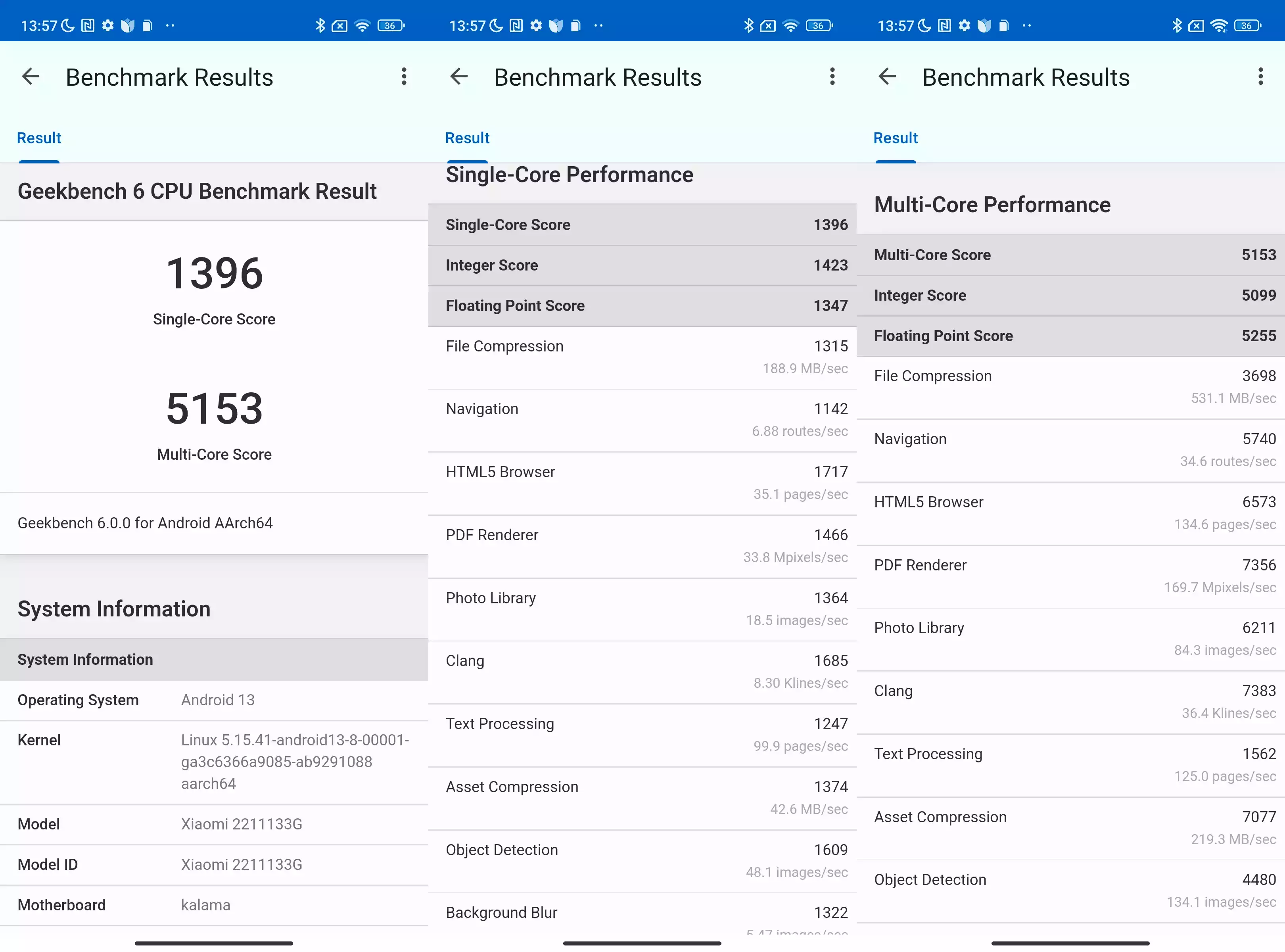Tap the Kernel Linux 5.15.41 row

point(214,762)
